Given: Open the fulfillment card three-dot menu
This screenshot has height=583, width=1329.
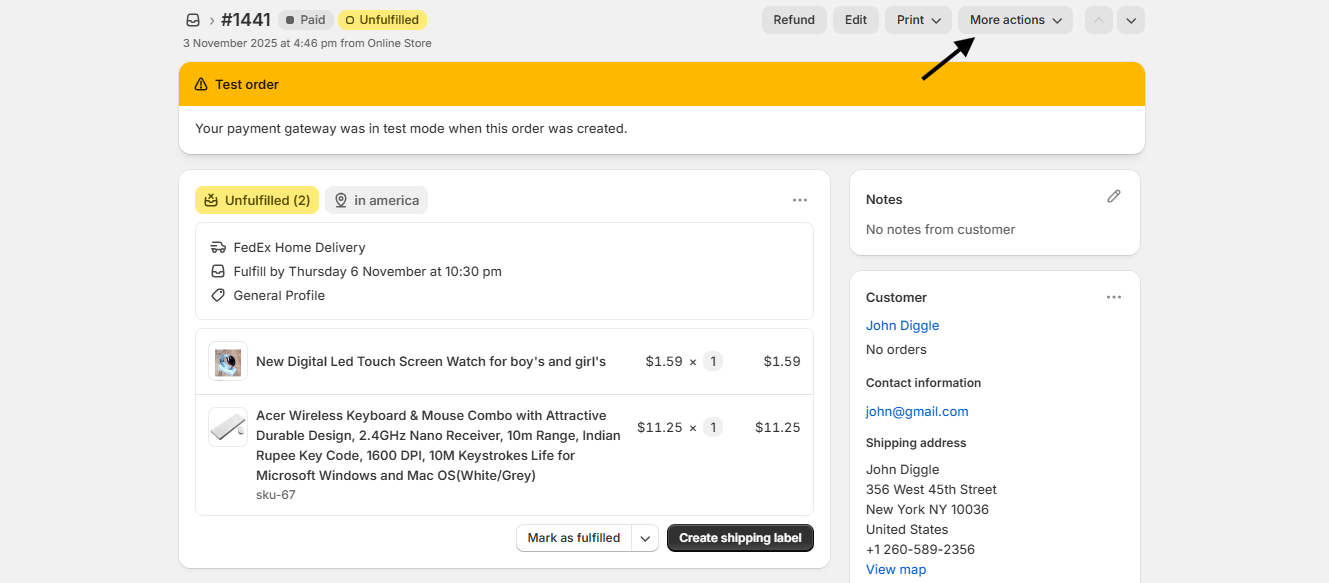Looking at the screenshot, I should pyautogui.click(x=799, y=200).
